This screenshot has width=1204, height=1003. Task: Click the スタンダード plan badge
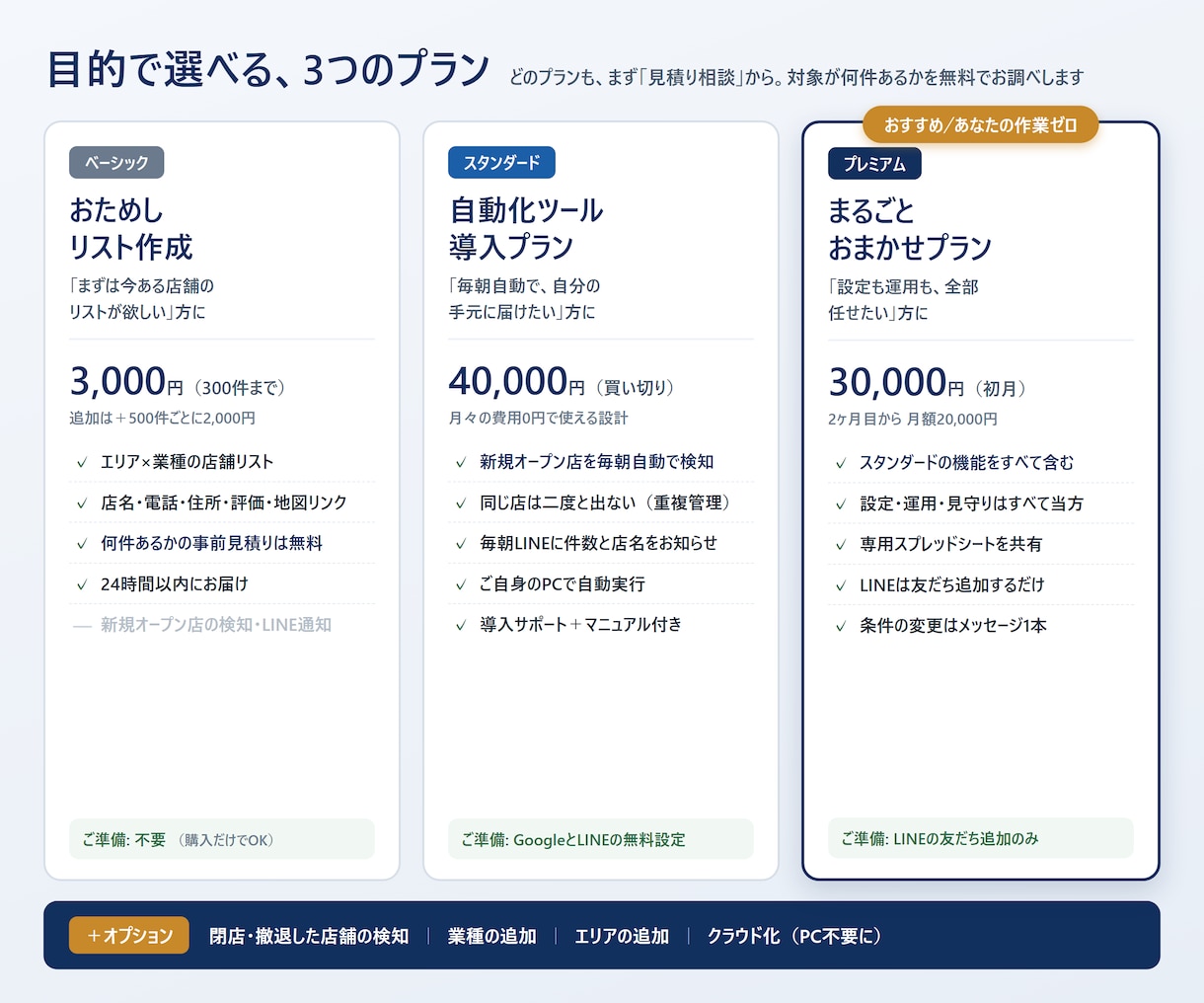pyautogui.click(x=501, y=162)
